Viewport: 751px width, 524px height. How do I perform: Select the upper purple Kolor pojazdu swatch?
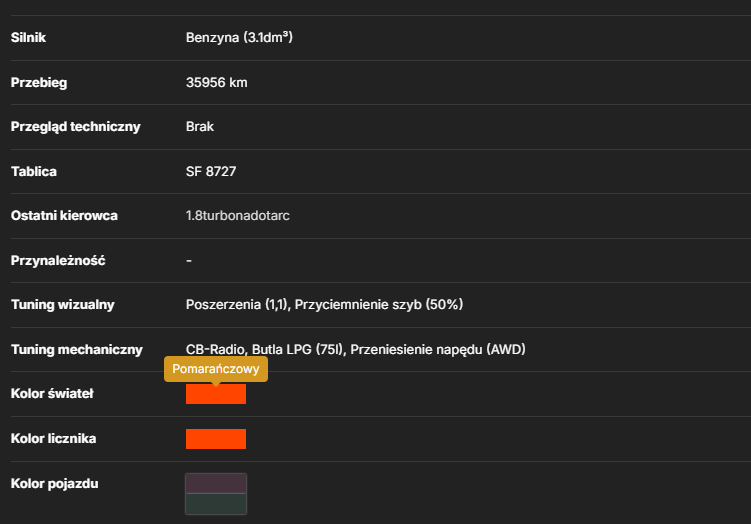pyautogui.click(x=216, y=484)
